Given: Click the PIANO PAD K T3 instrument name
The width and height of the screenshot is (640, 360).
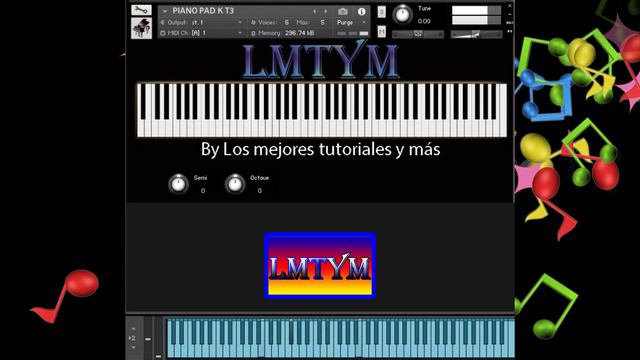Looking at the screenshot, I should [x=203, y=11].
